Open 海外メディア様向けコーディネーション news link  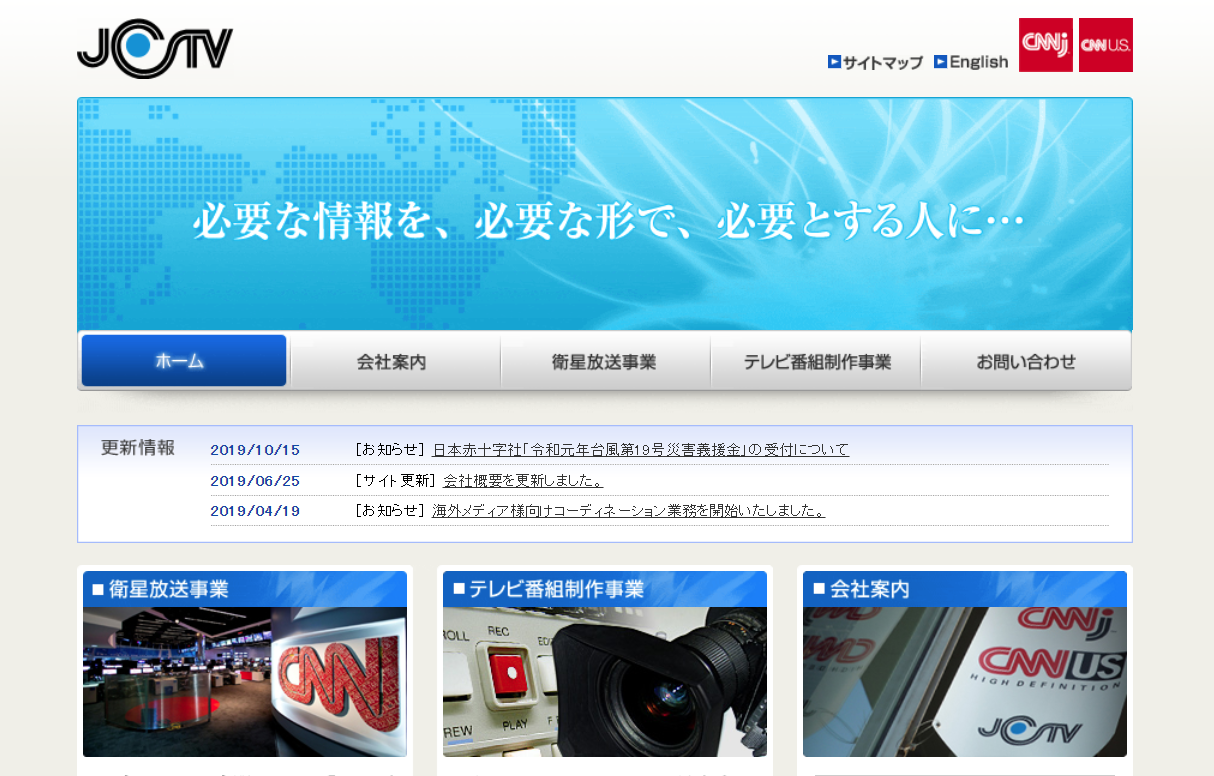coord(628,511)
